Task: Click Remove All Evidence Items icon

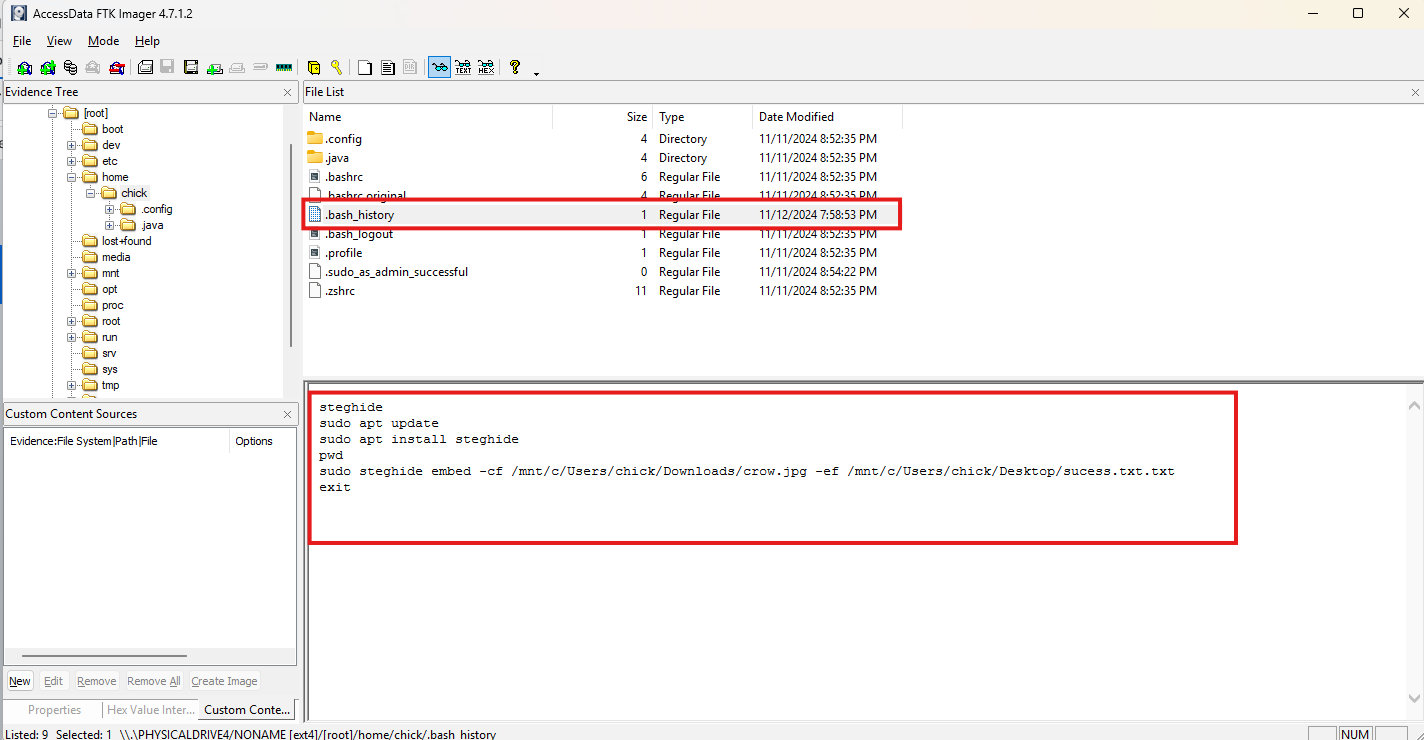Action: click(117, 68)
